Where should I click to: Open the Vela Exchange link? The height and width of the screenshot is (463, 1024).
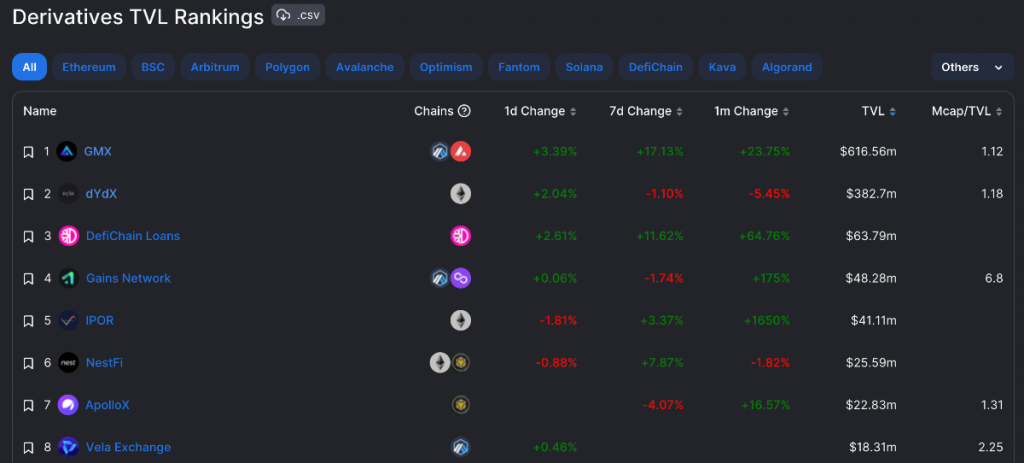[128, 447]
